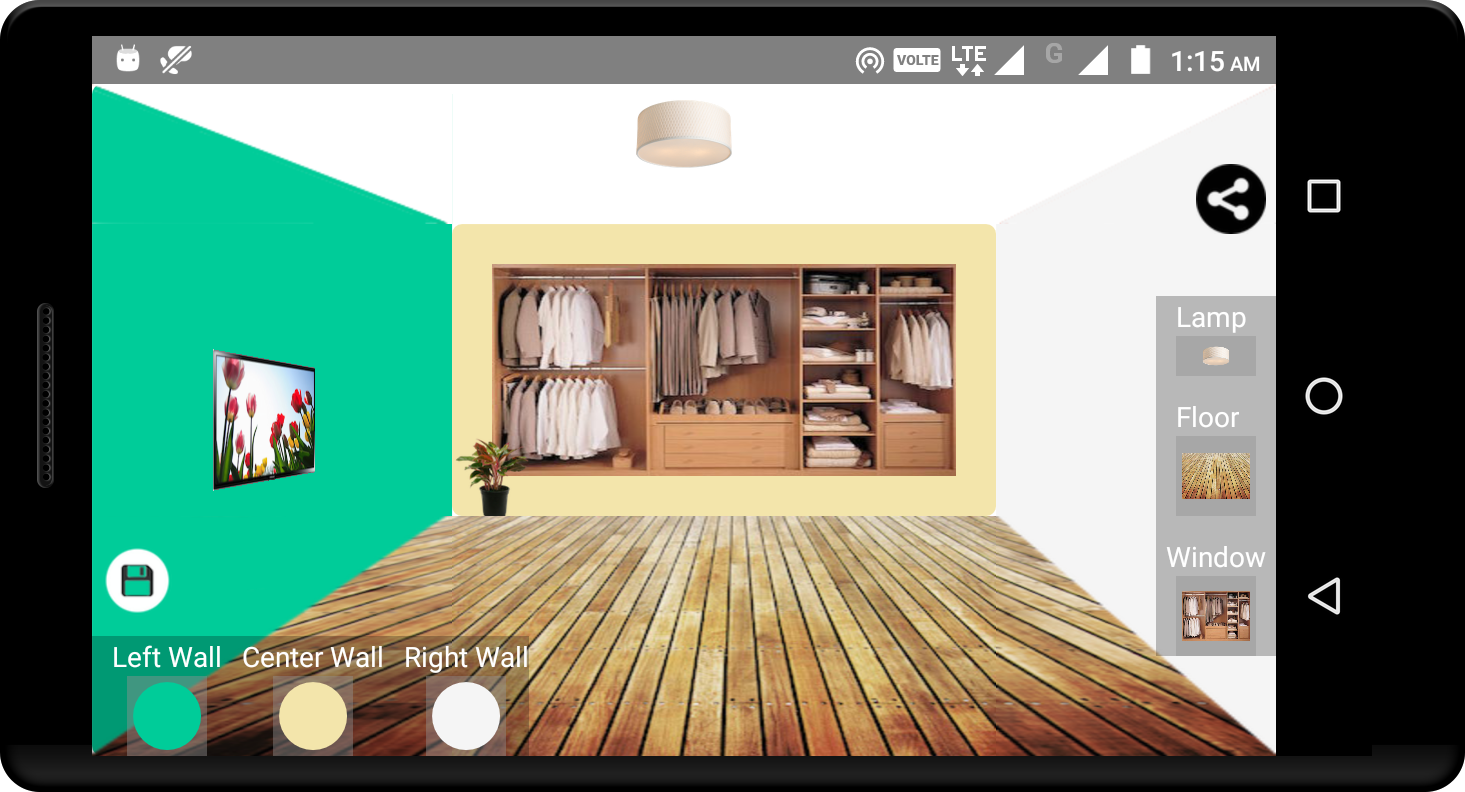
Task: Select the ceiling lamp in the room
Action: tap(684, 133)
